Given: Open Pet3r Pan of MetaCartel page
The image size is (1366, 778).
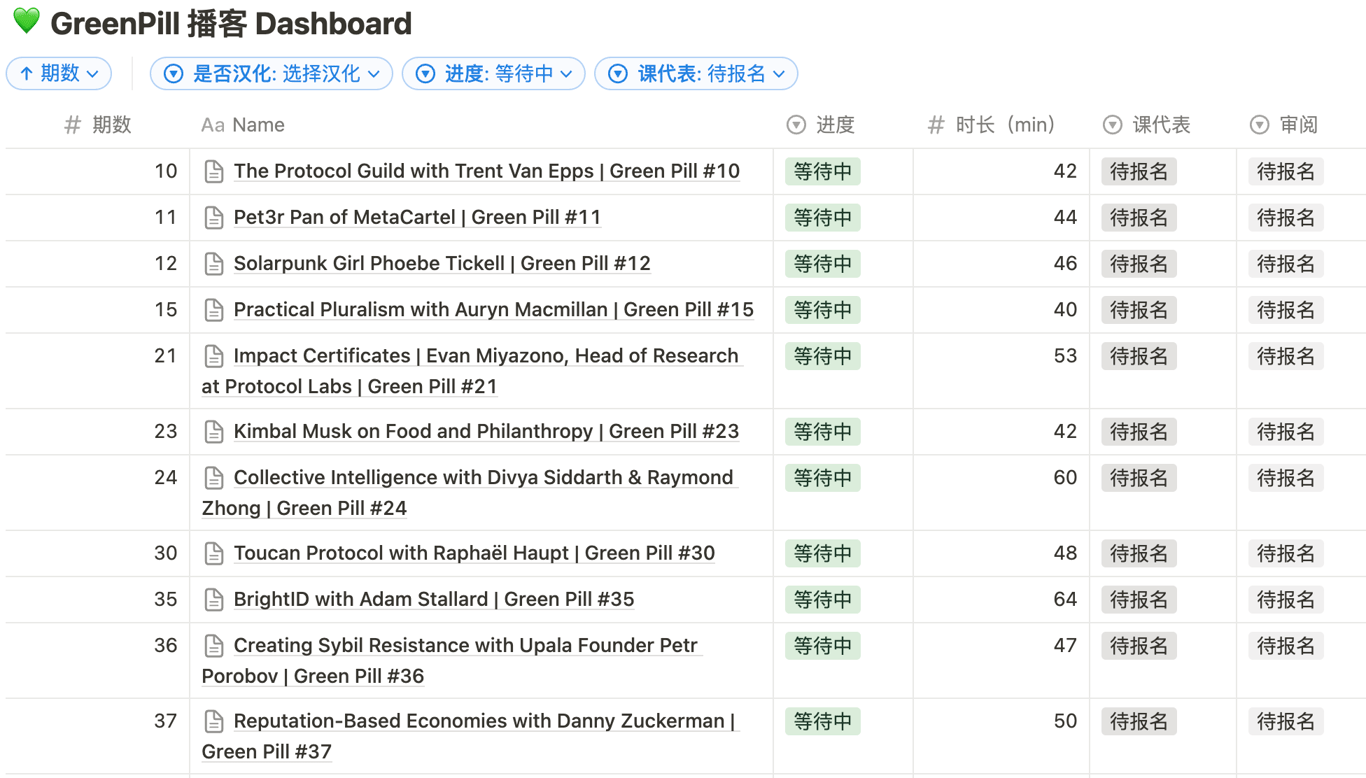Looking at the screenshot, I should [417, 217].
